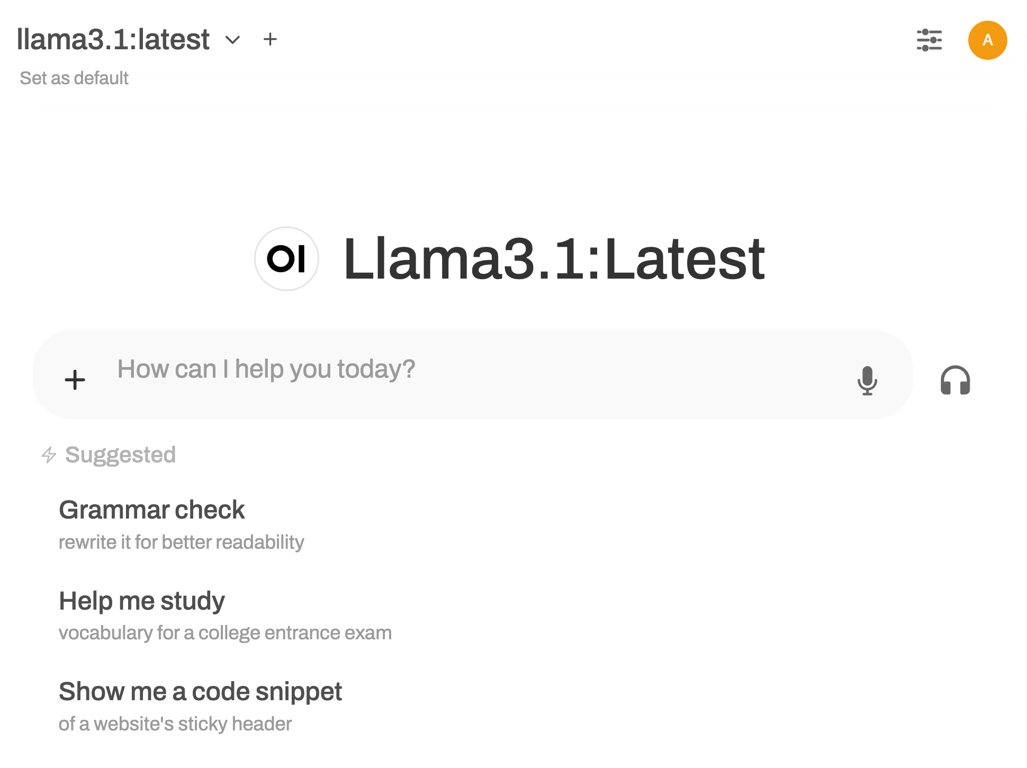Open the attach file plus icon in chat input
The width and height of the screenshot is (1027, 768).
(74, 380)
